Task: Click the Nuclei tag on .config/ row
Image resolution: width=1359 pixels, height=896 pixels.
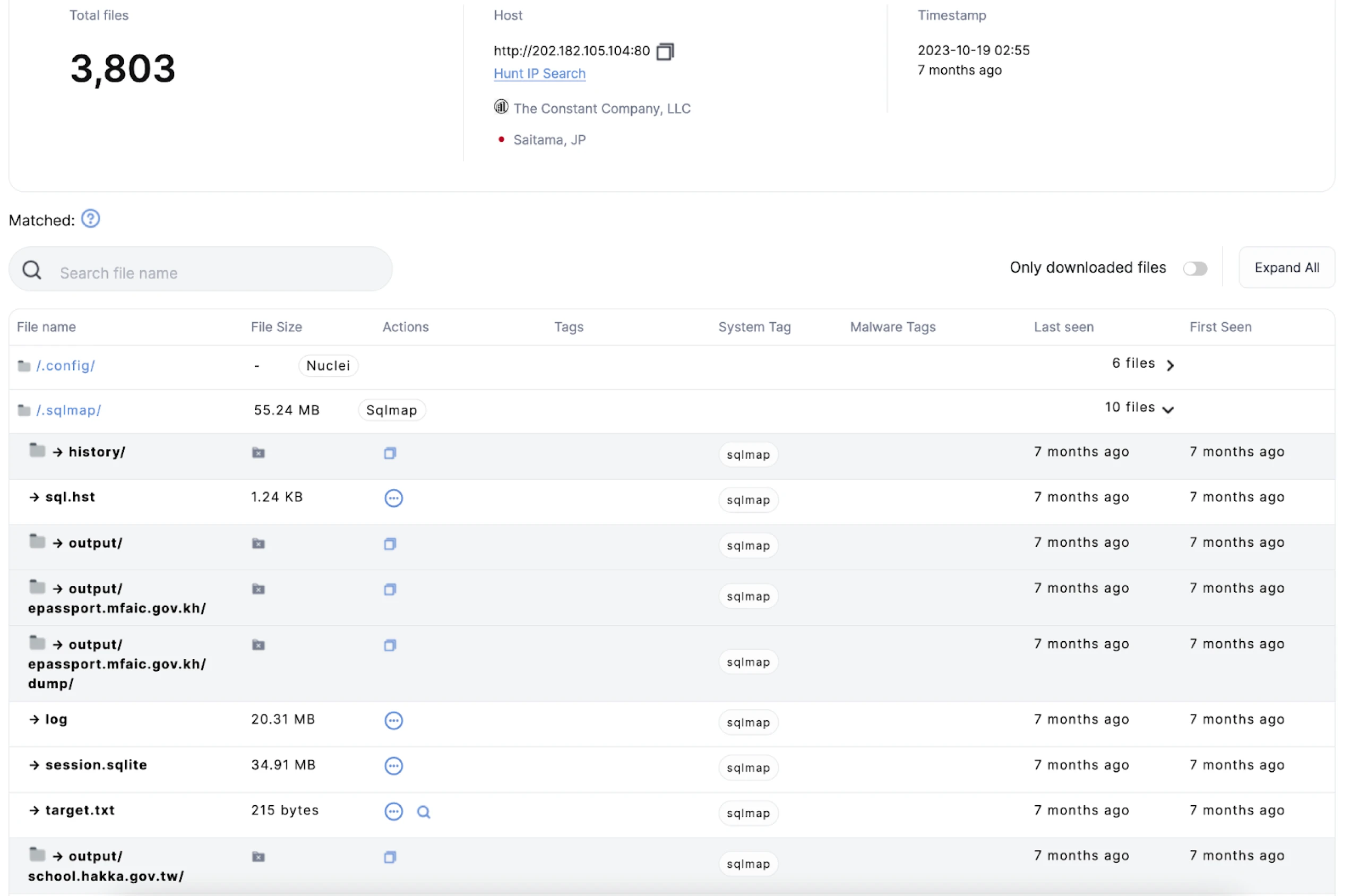Action: point(331,364)
